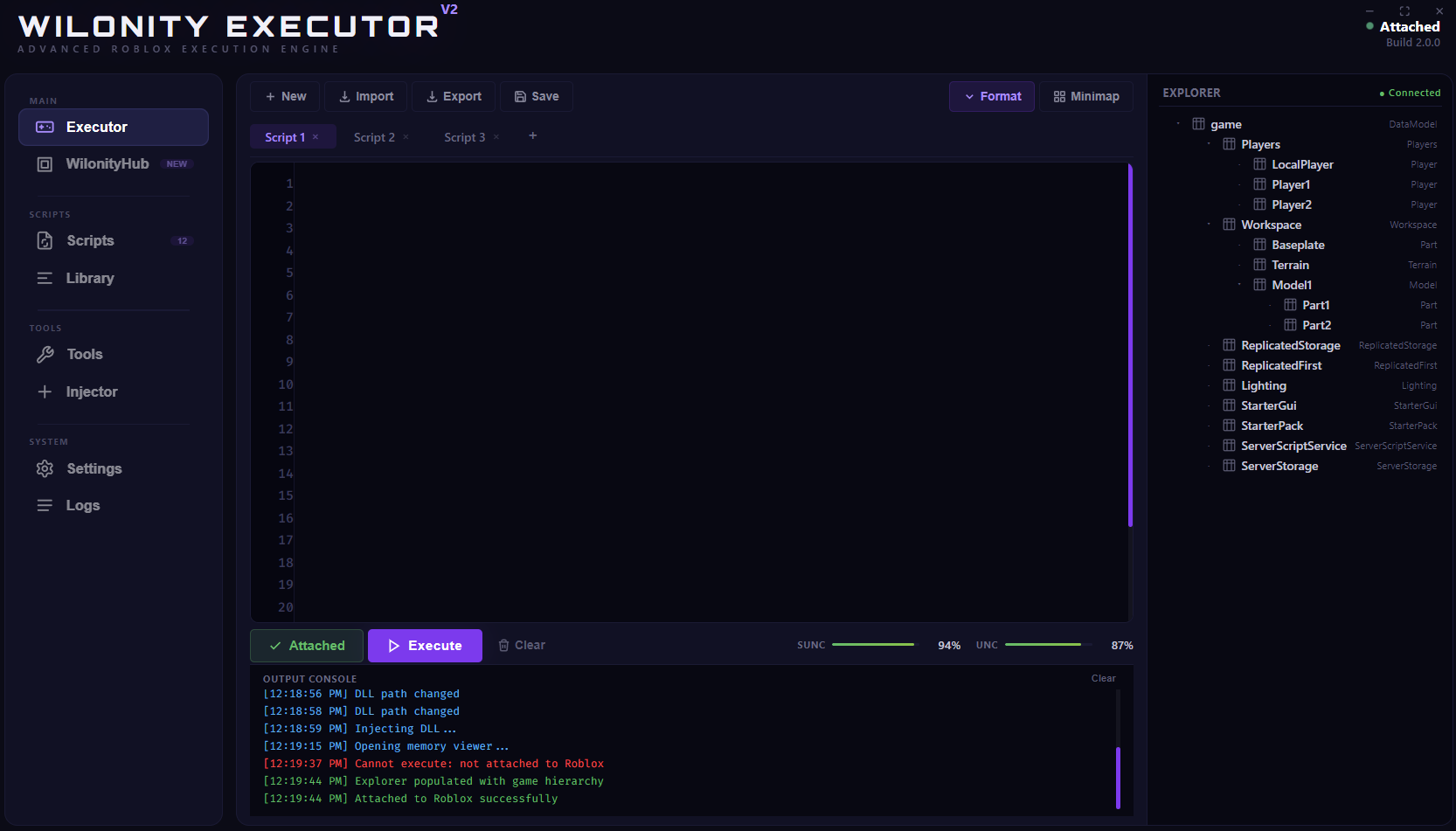The height and width of the screenshot is (831, 1456).
Task: Click the Baseplate node icon in Explorer
Action: pyautogui.click(x=1259, y=245)
